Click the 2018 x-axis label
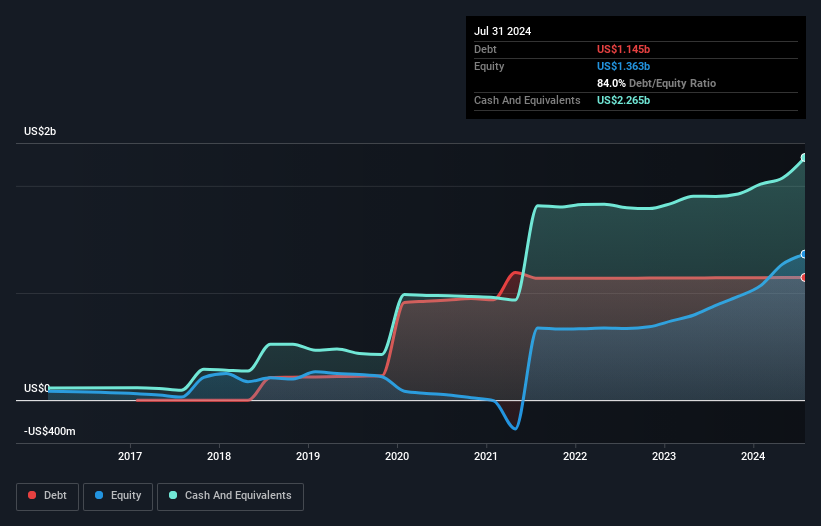The height and width of the screenshot is (526, 821). coord(219,456)
